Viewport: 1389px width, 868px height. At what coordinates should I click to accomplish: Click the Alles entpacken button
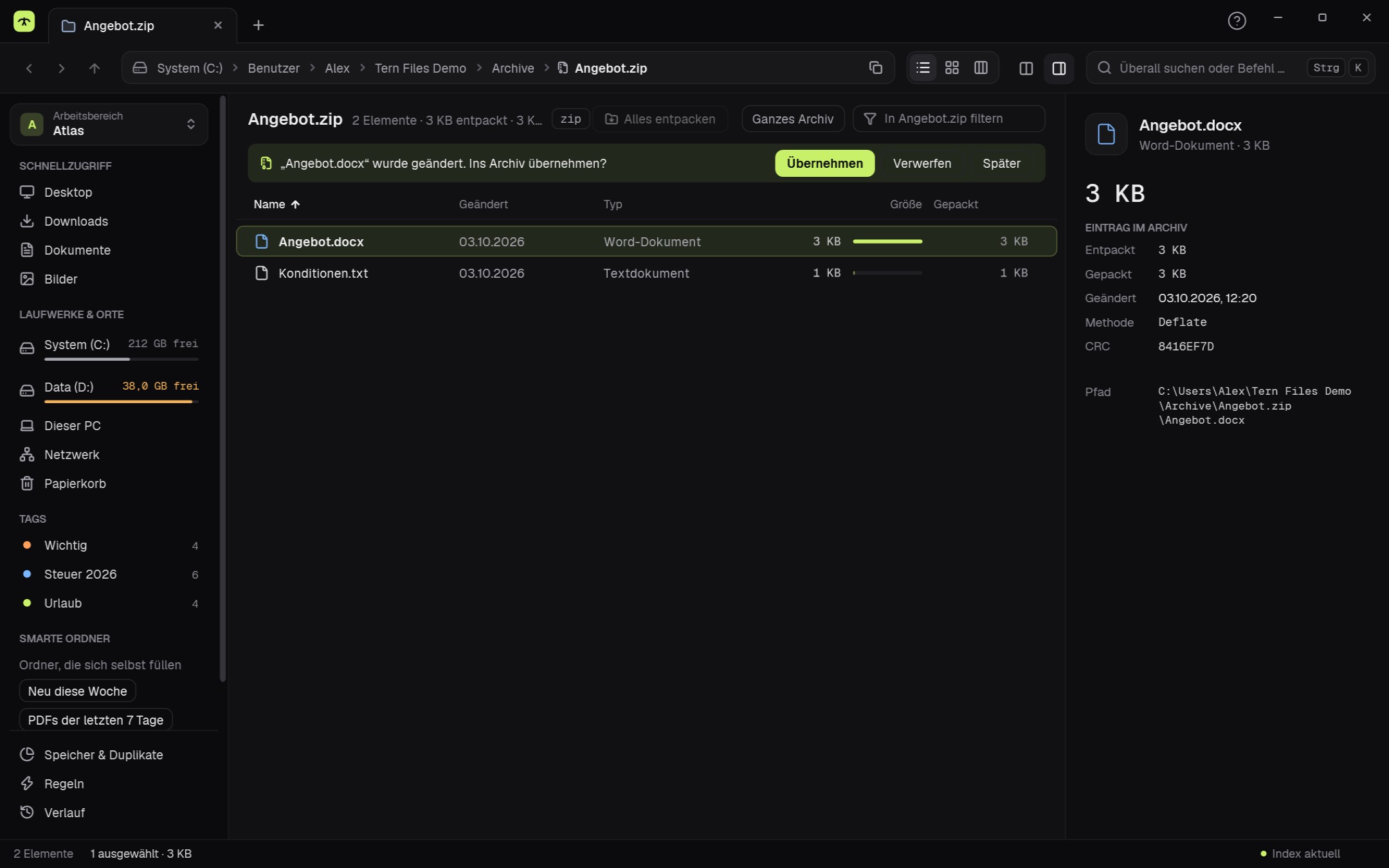pyautogui.click(x=660, y=119)
